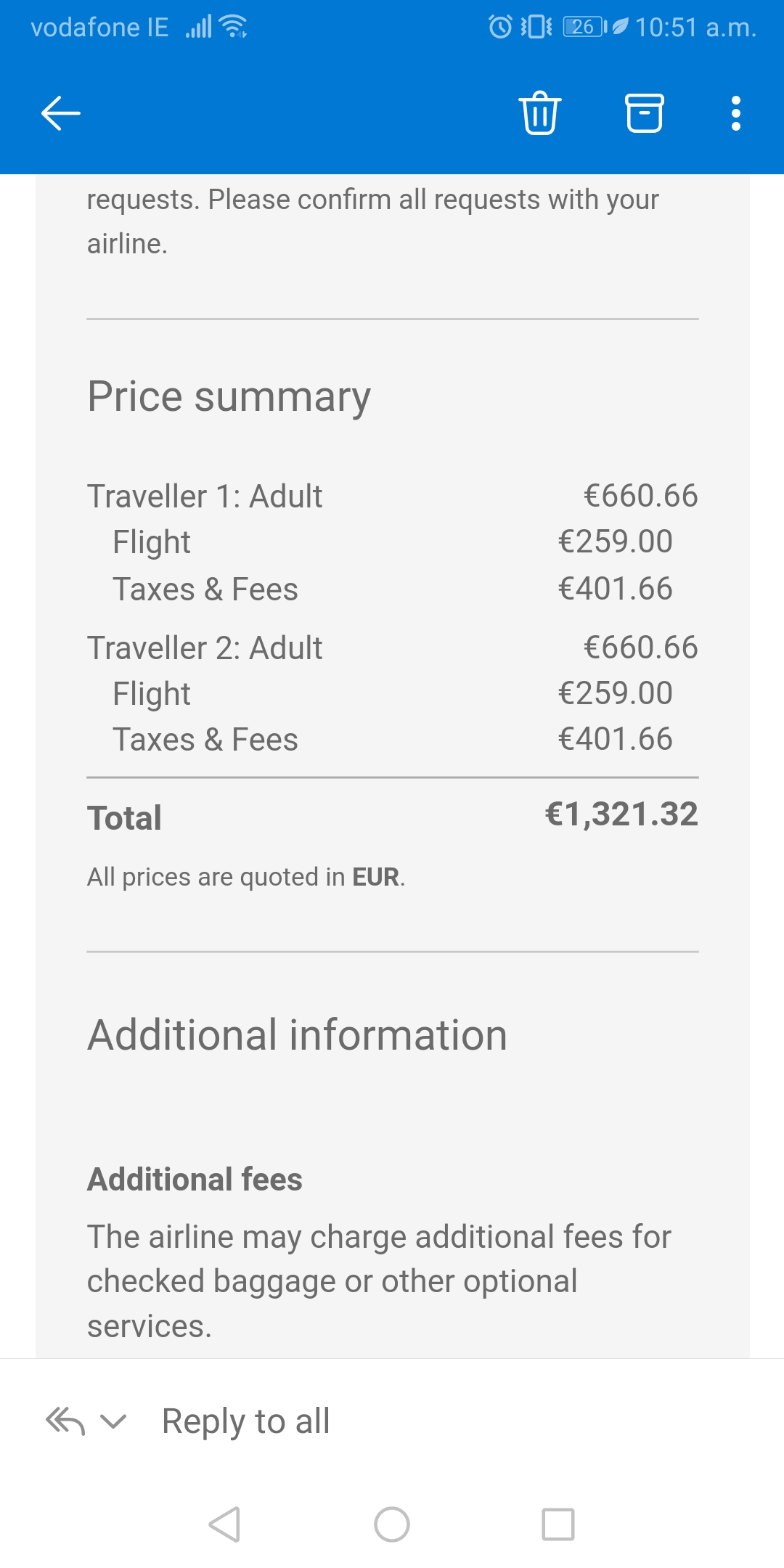Tap the Wi-Fi icon in status bar
Screen dimensions: 784x1568
(234, 27)
